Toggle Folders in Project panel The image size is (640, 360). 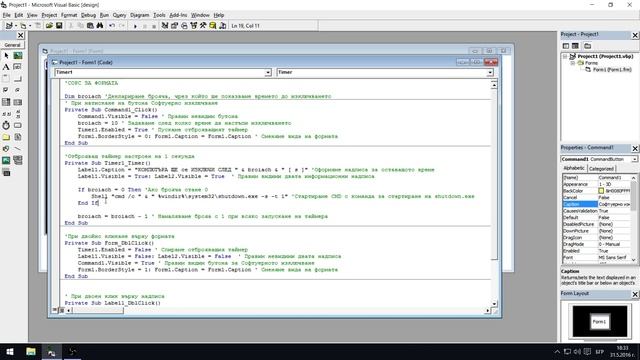pyautogui.click(x=587, y=46)
